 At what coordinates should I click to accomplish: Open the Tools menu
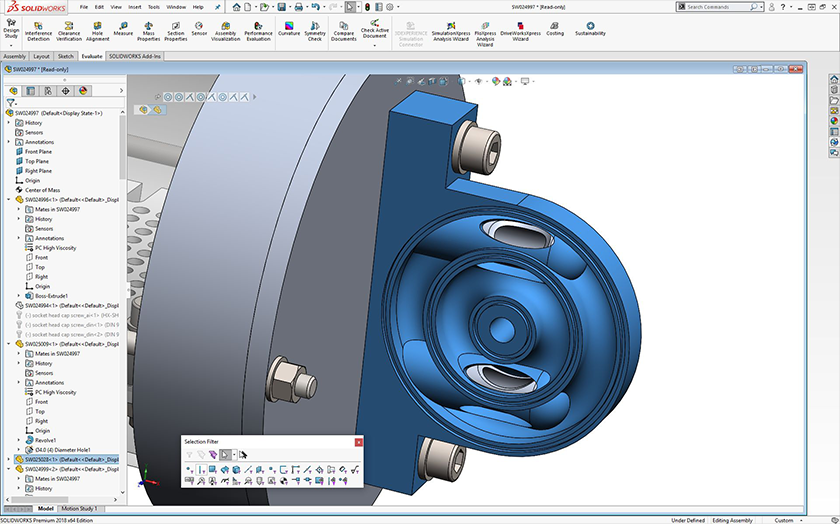[x=154, y=7]
